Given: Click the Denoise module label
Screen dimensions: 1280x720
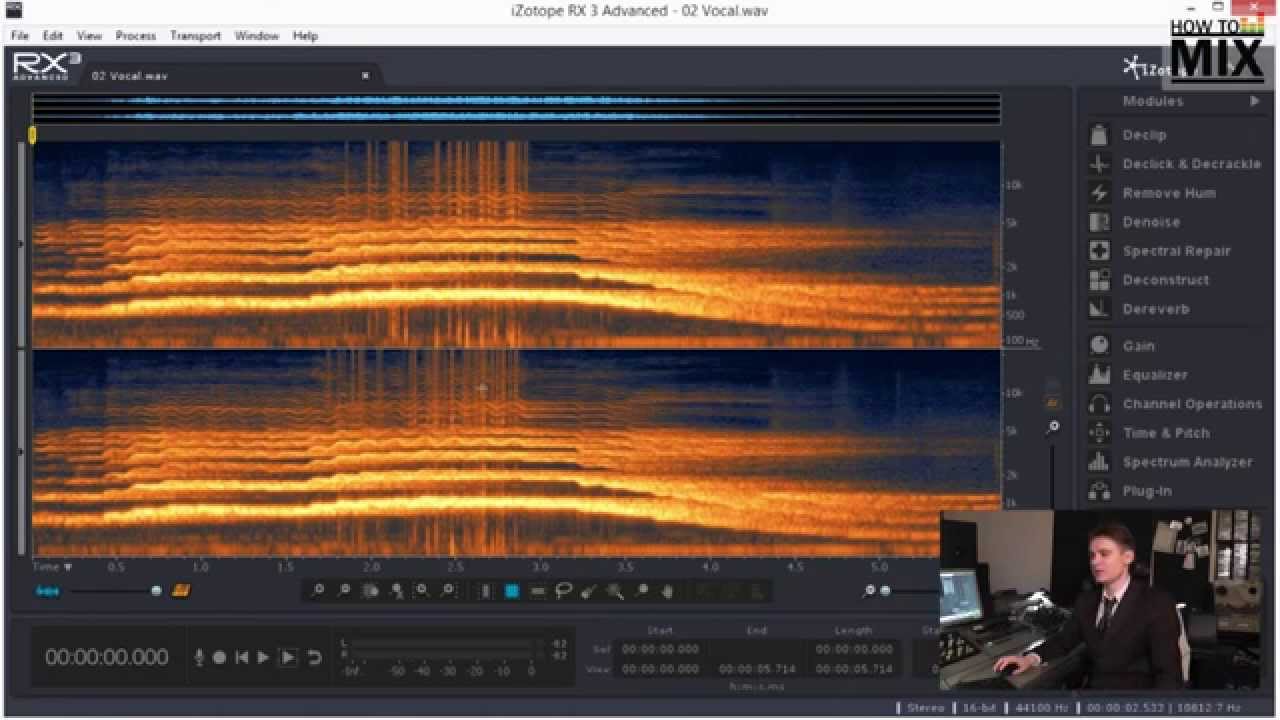Looking at the screenshot, I should pyautogui.click(x=1151, y=222).
